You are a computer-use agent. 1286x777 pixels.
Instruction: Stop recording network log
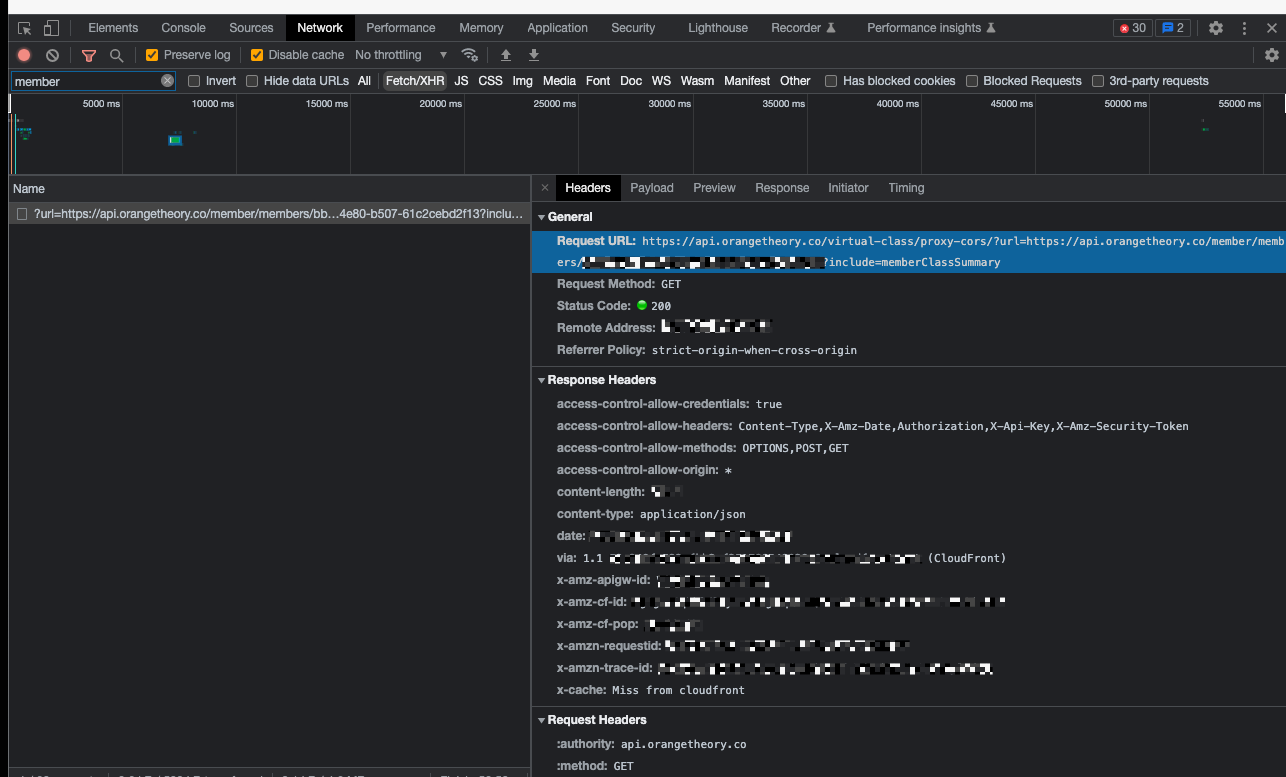(x=24, y=55)
